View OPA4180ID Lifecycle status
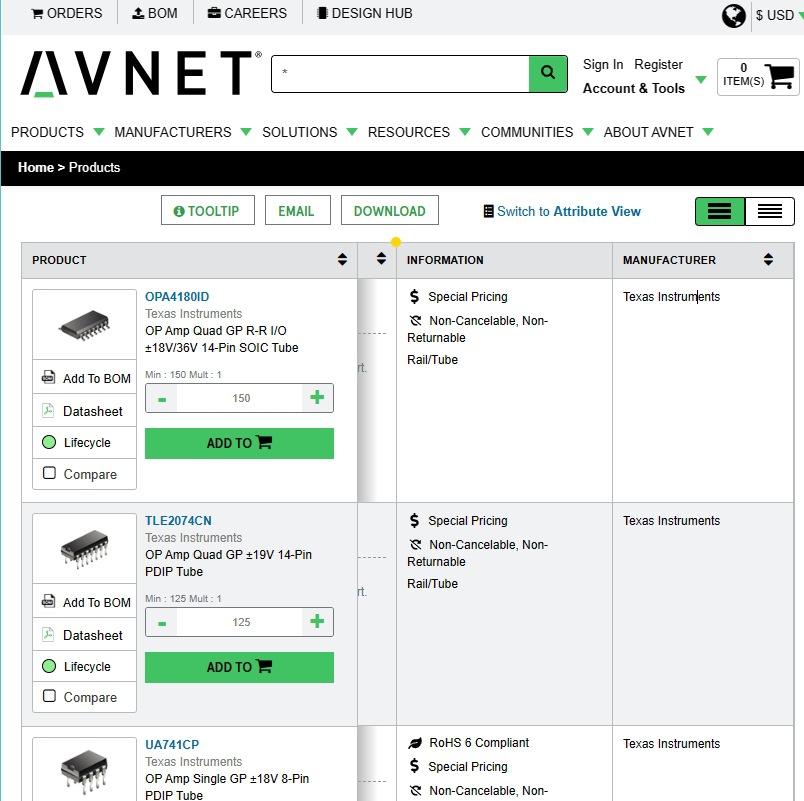This screenshot has height=801, width=804. 76,442
